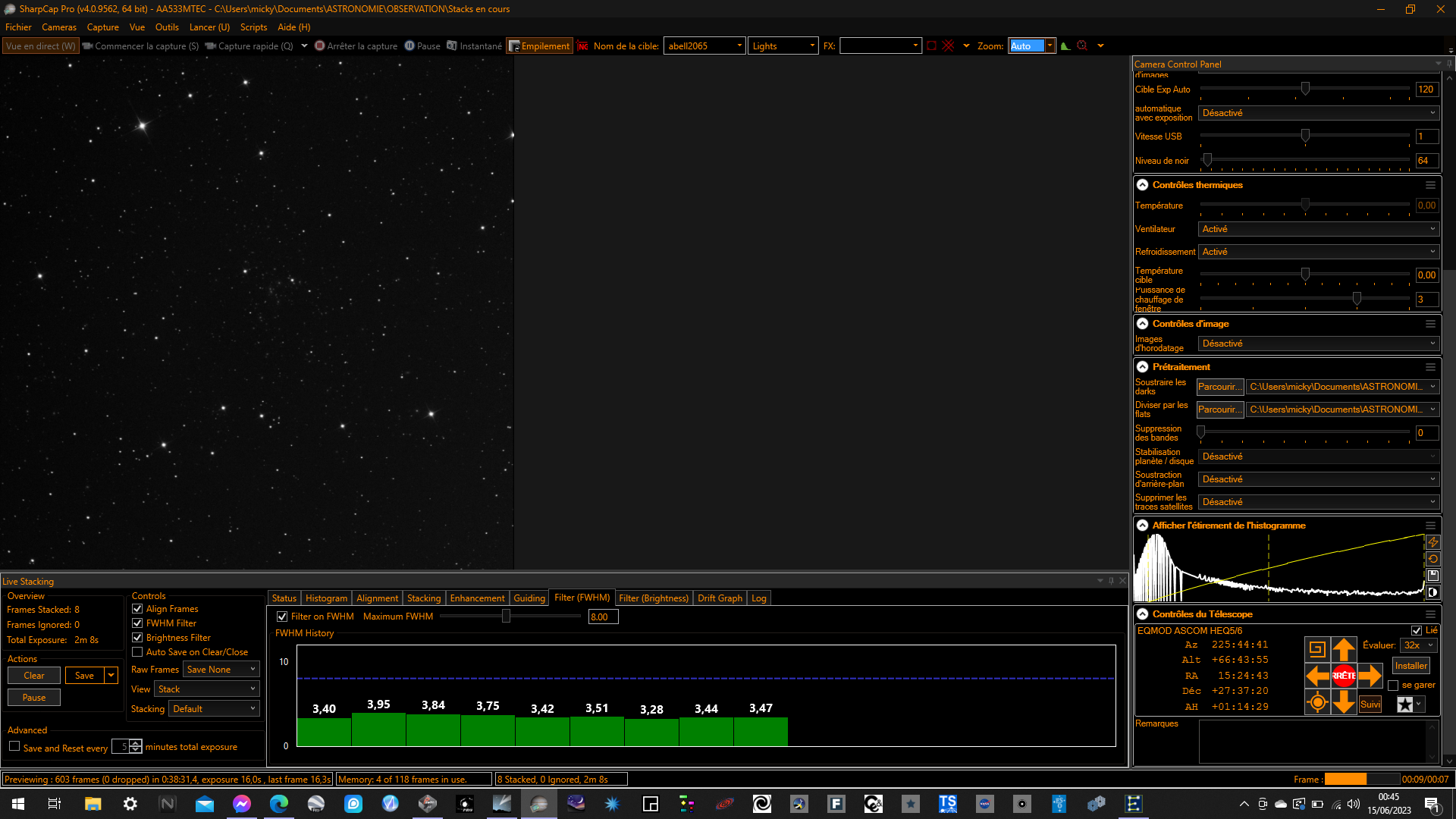Screen dimensions: 1456x819
Task: Toggle the Lié checkbox
Action: click(1416, 630)
